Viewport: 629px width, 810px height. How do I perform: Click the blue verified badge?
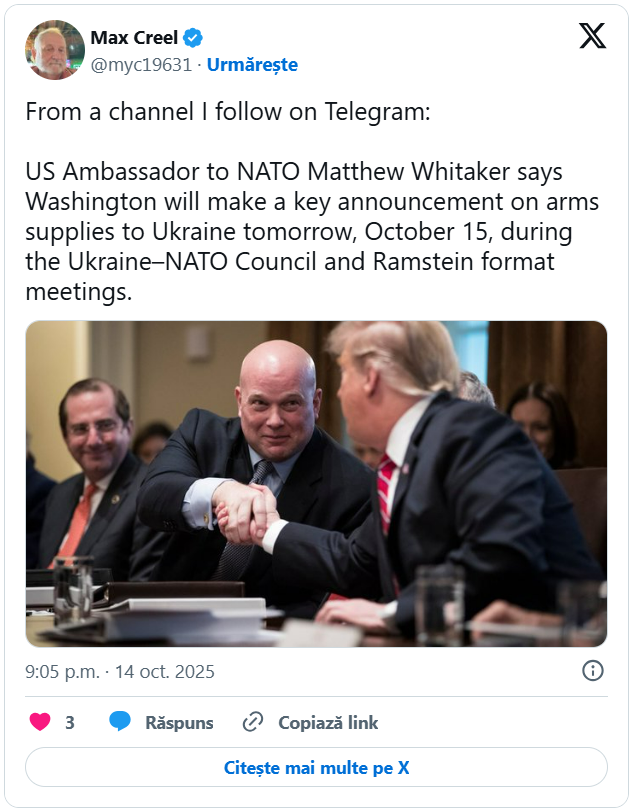(193, 38)
